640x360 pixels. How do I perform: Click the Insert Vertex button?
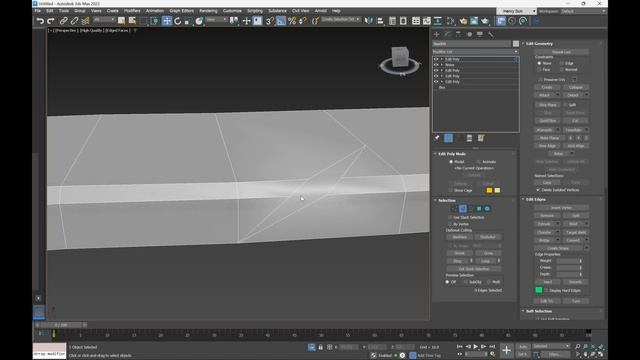click(561, 208)
